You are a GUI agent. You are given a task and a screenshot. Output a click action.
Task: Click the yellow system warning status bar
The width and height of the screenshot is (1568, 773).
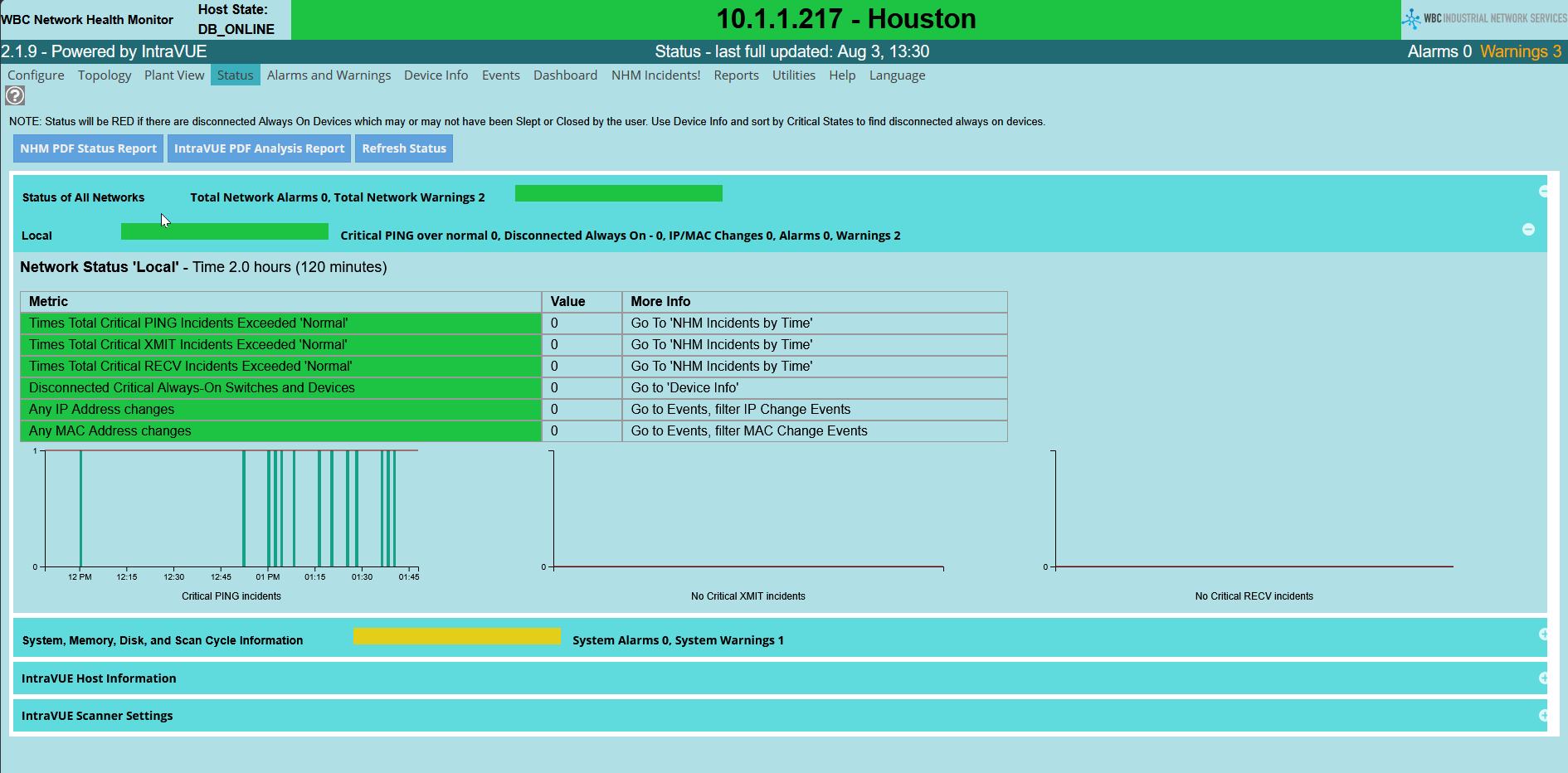pyautogui.click(x=456, y=636)
